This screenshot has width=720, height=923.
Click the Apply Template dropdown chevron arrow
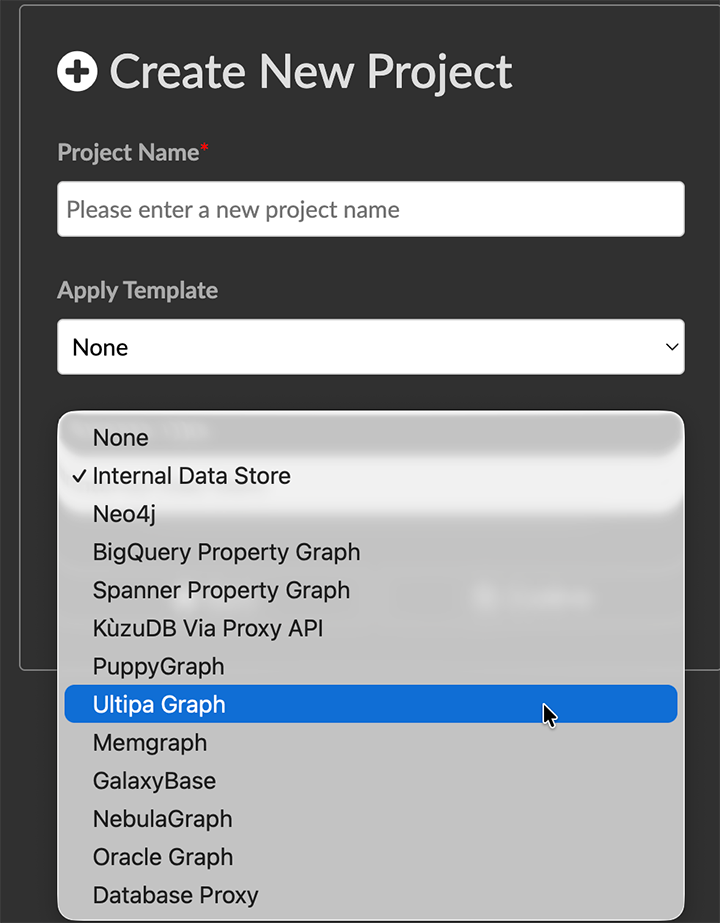[671, 347]
